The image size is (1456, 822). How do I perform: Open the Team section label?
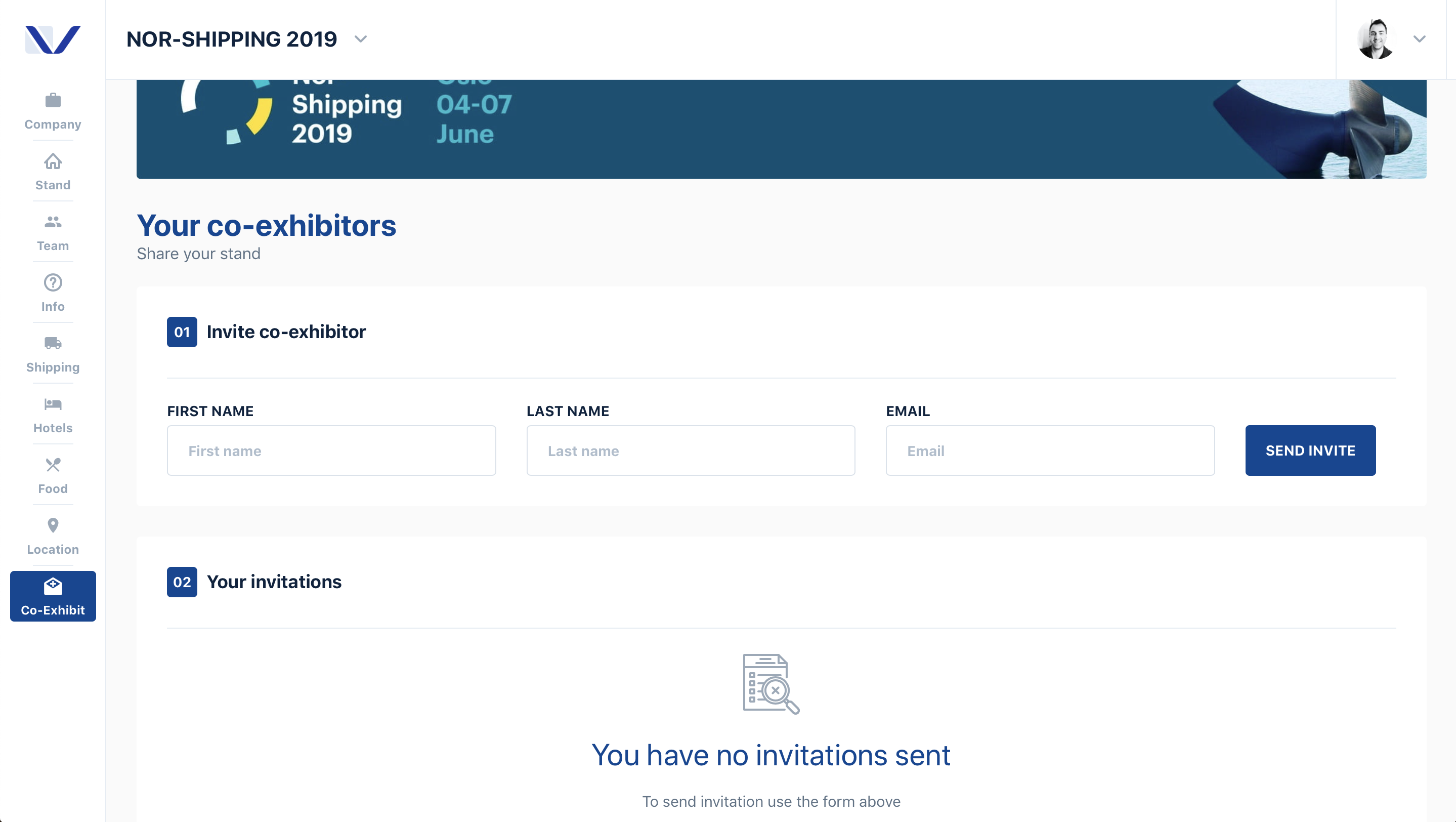[53, 246]
